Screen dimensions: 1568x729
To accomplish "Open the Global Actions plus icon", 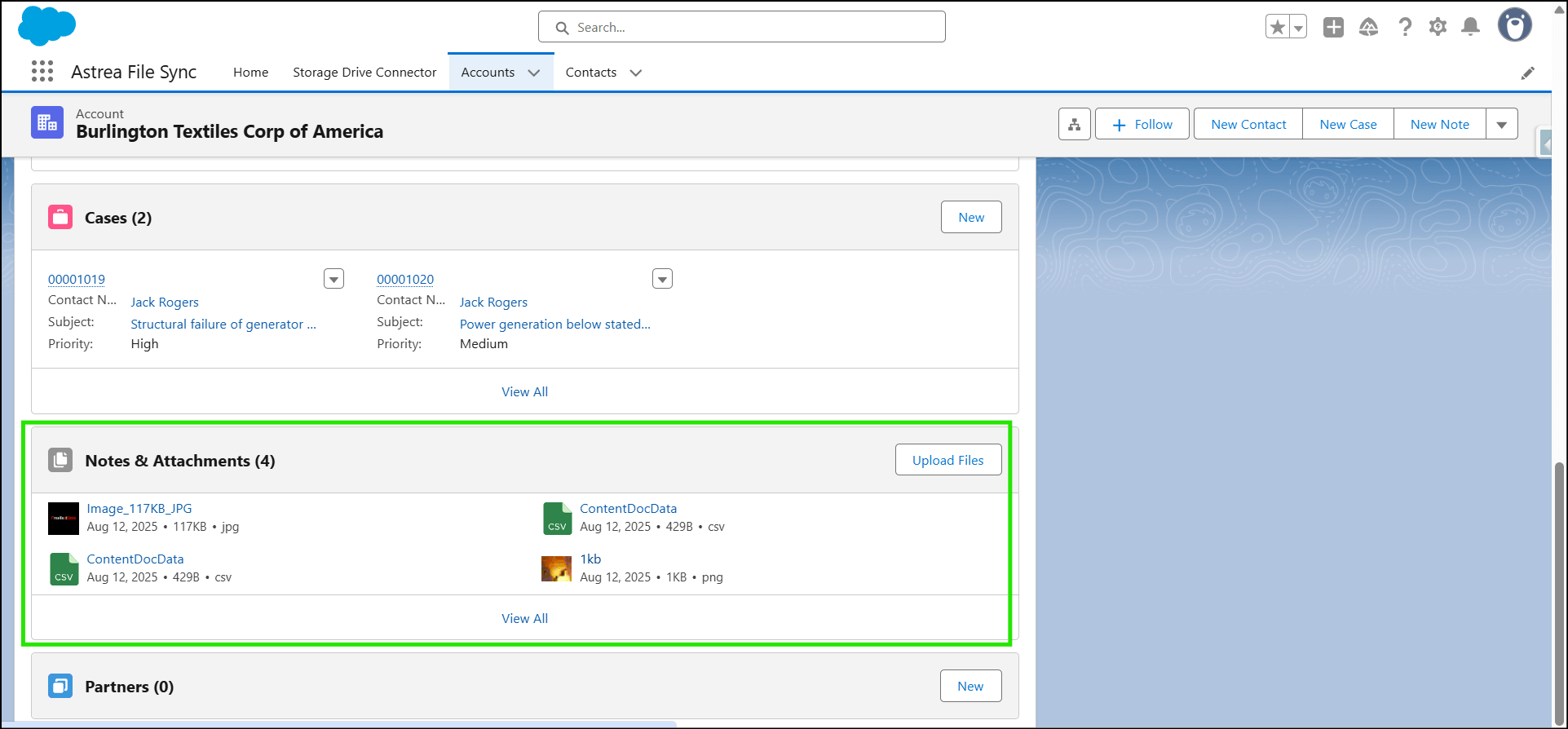I will coord(1333,27).
